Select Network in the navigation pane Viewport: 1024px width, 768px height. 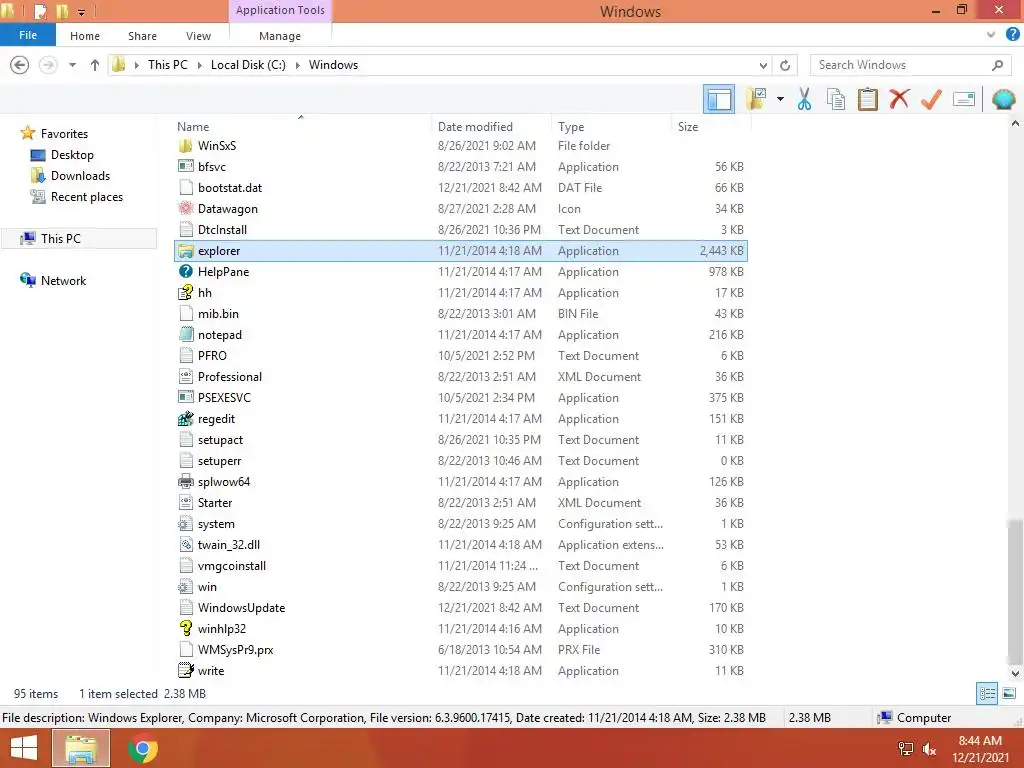point(63,281)
